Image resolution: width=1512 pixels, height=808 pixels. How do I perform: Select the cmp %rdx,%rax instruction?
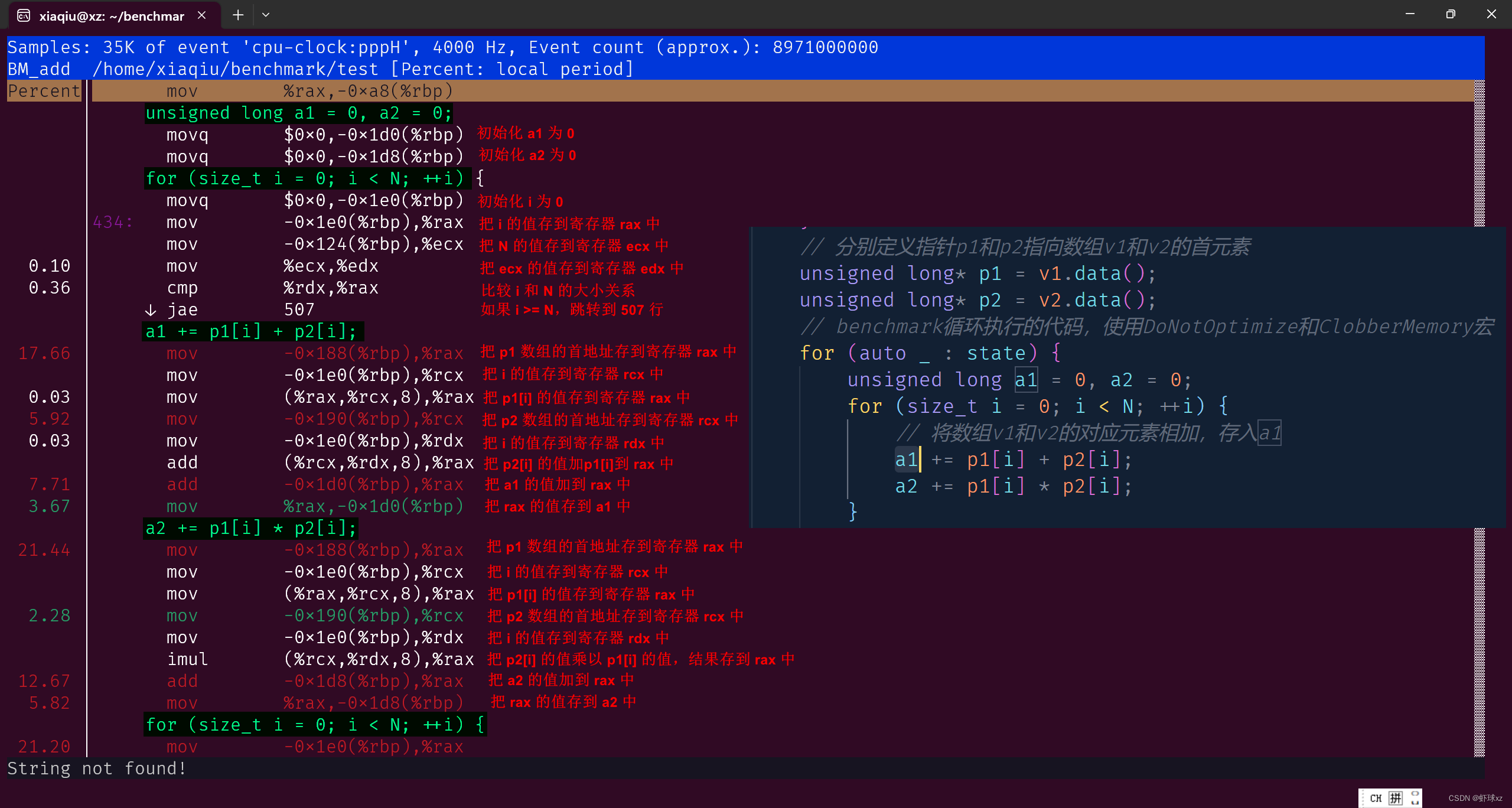click(x=272, y=288)
